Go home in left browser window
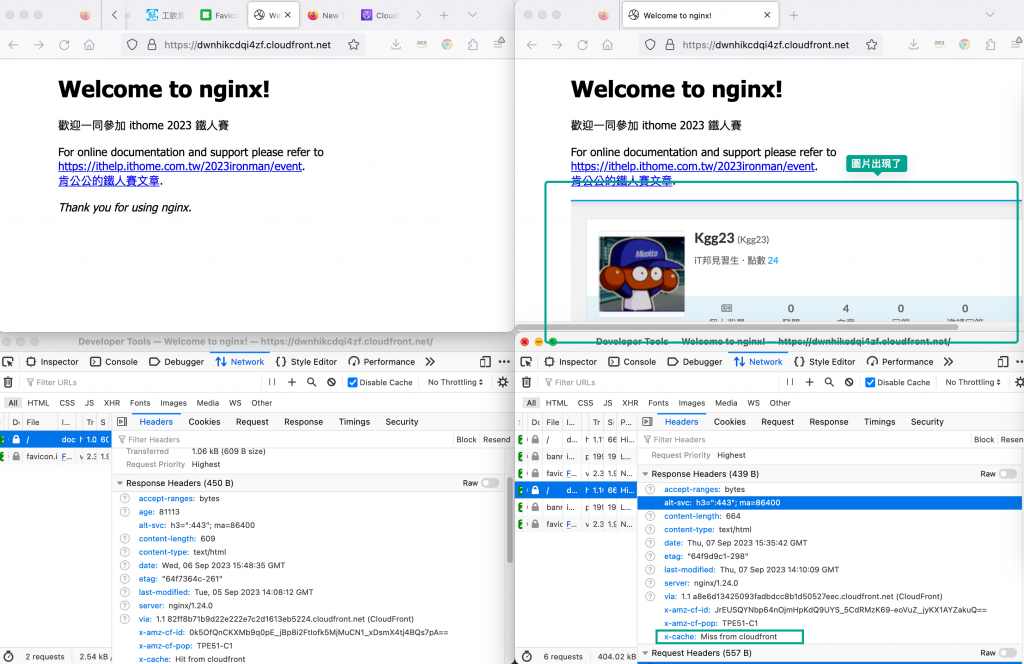 pos(89,45)
